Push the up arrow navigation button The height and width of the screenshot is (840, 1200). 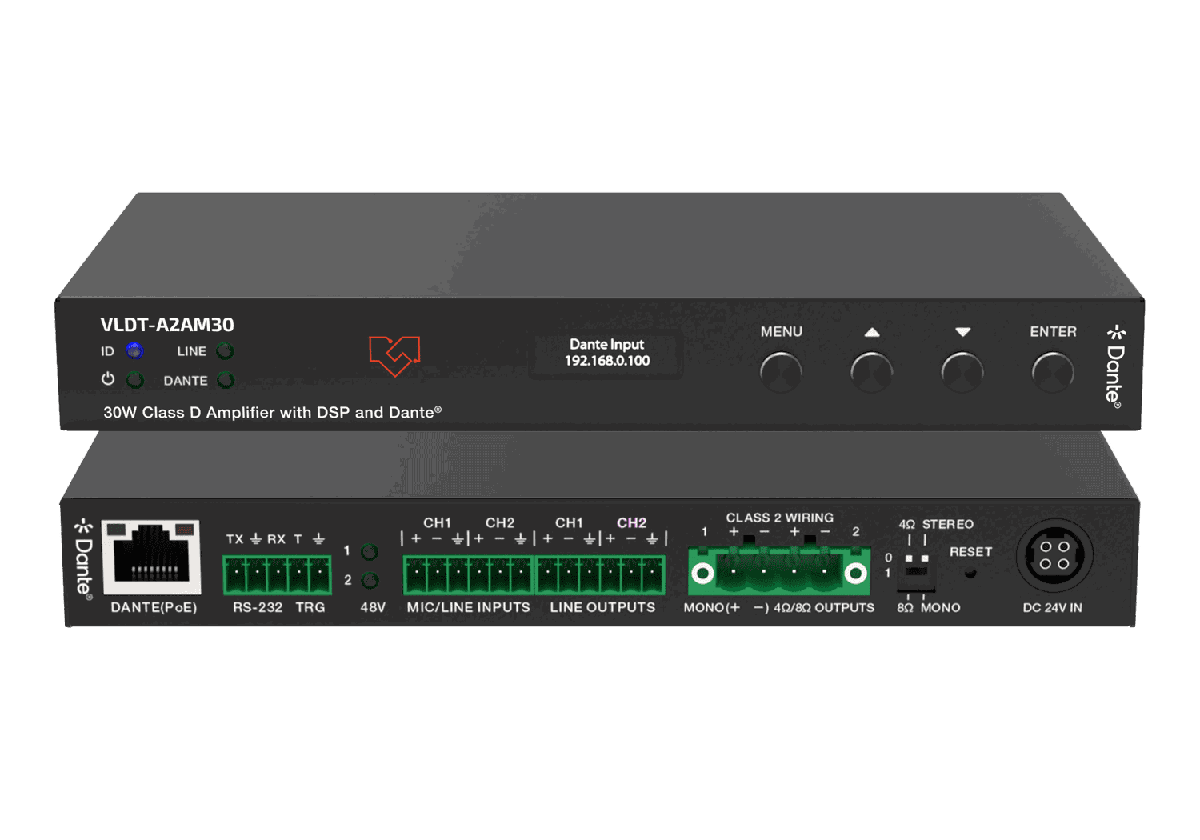click(871, 371)
